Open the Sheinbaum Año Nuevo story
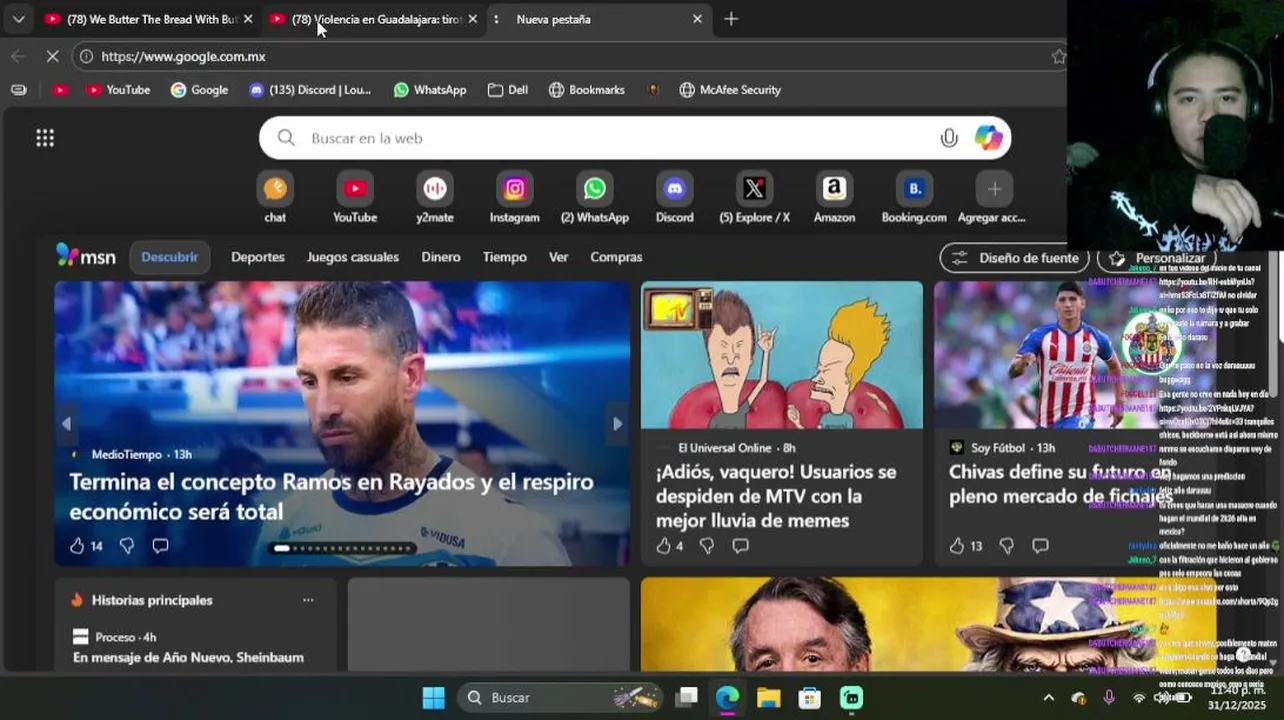Viewport: 1284px width, 720px height. coord(188,657)
